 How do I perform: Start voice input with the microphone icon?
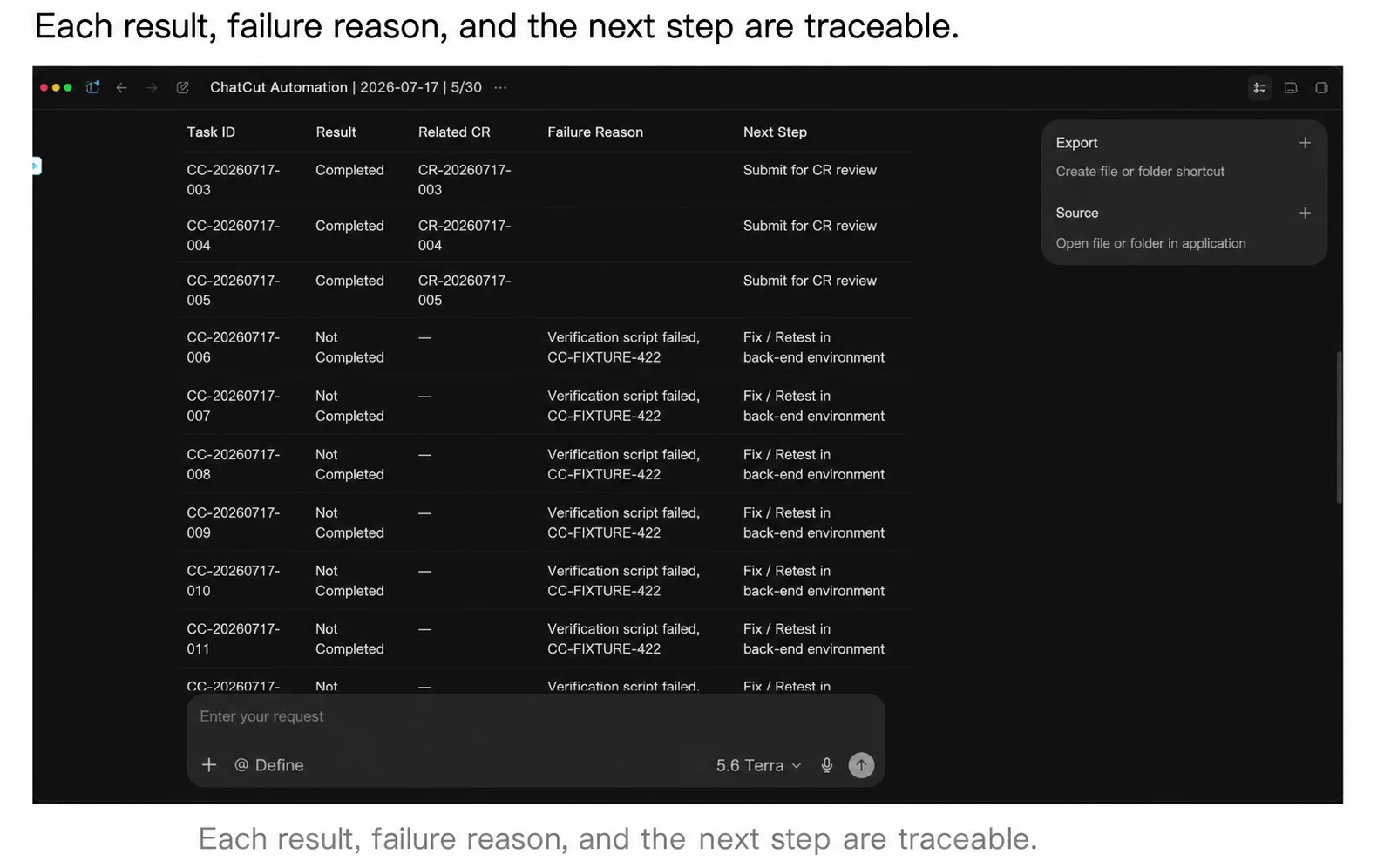click(x=826, y=765)
